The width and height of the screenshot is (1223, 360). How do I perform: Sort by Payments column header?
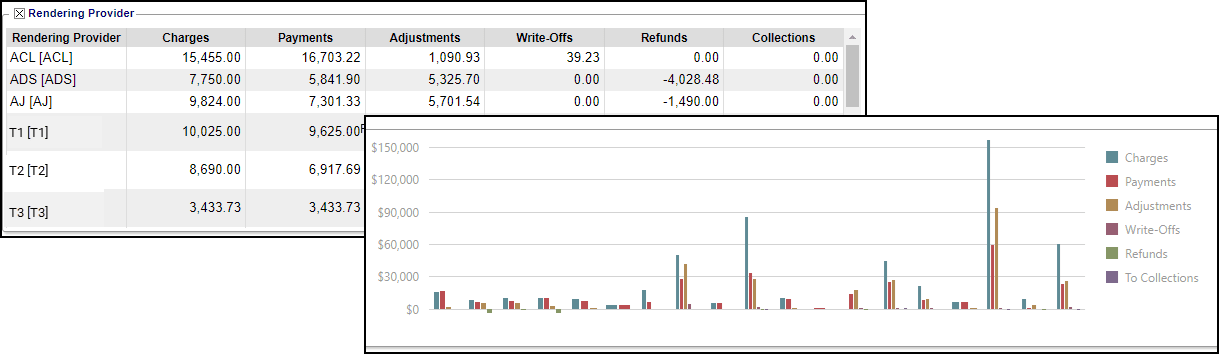coord(306,38)
